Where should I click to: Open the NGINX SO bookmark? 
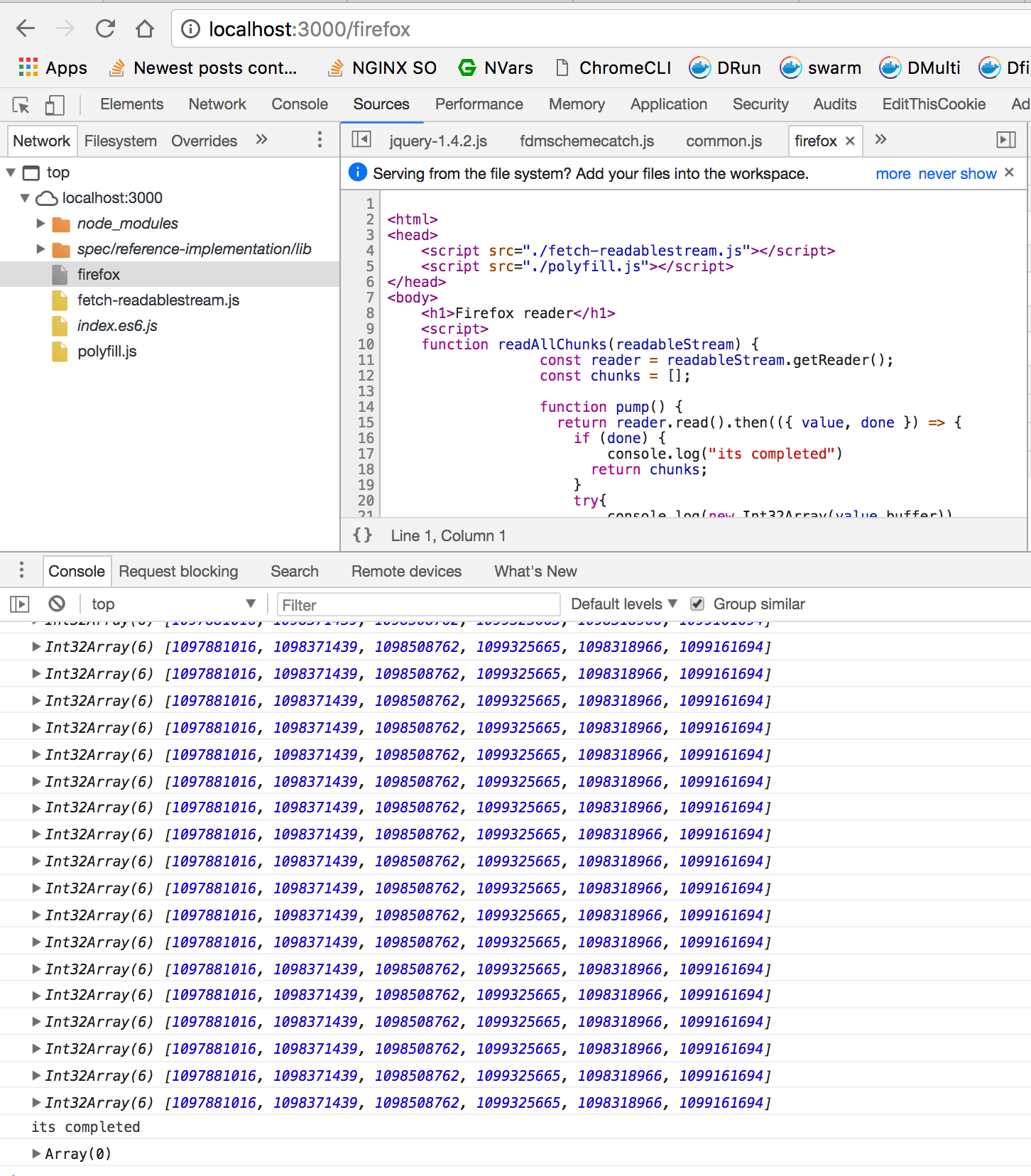point(382,68)
